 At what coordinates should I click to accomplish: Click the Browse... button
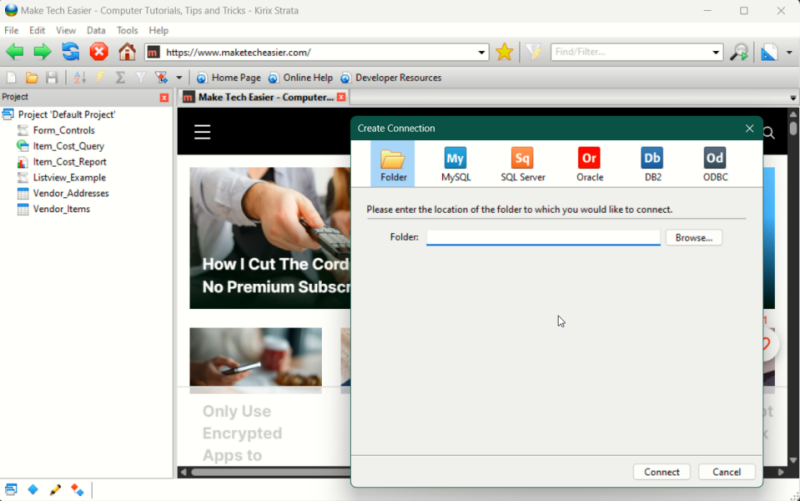[x=693, y=238]
